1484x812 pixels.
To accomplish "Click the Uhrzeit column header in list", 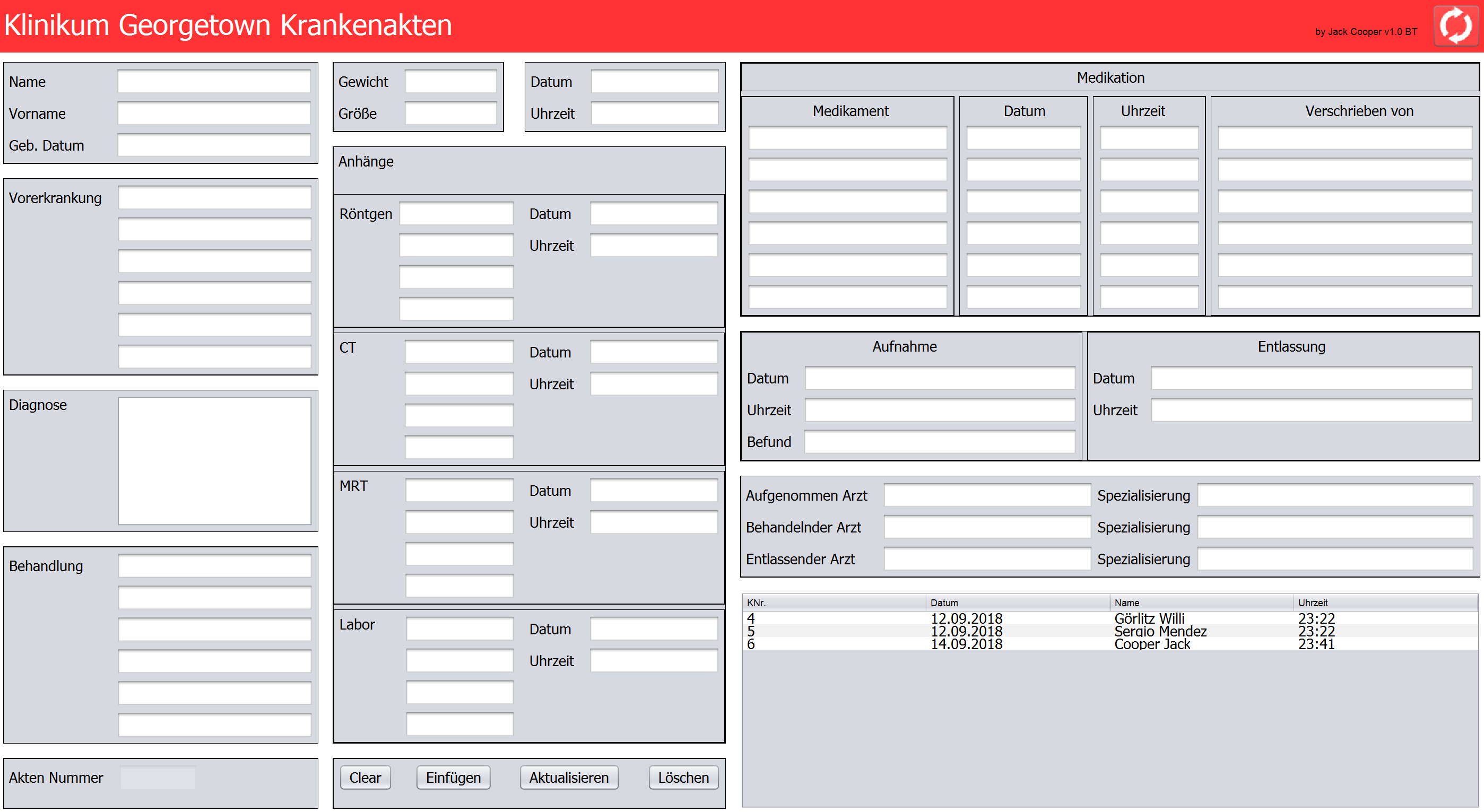I will point(1312,603).
